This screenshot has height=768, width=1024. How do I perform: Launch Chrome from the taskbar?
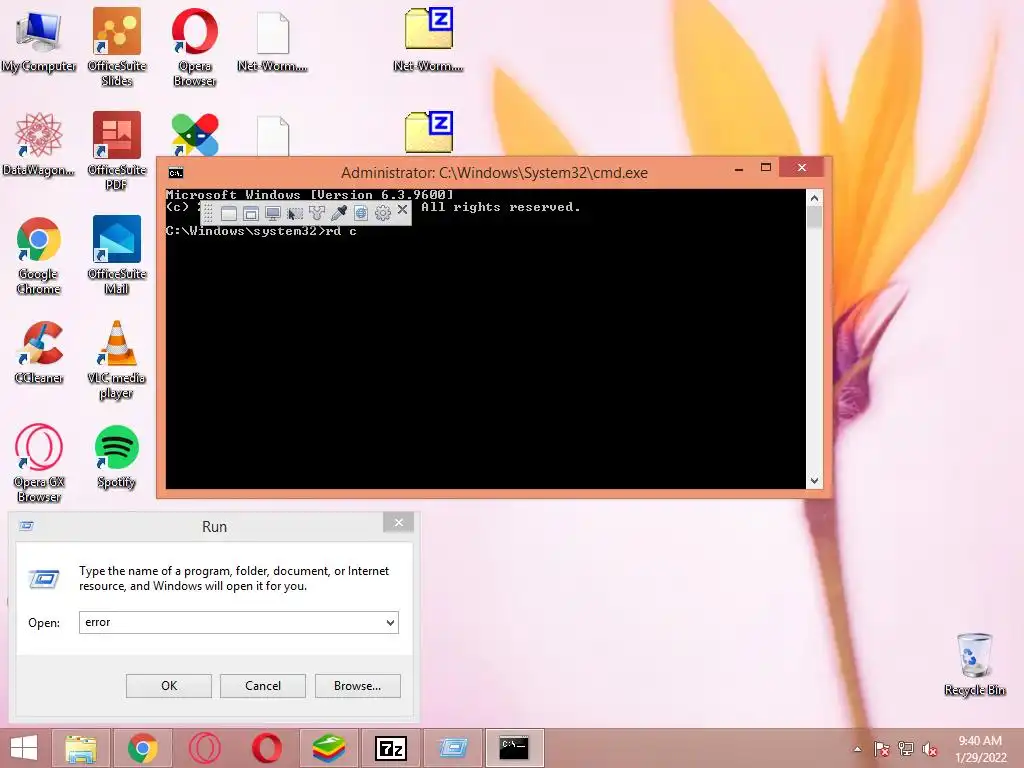click(142, 748)
